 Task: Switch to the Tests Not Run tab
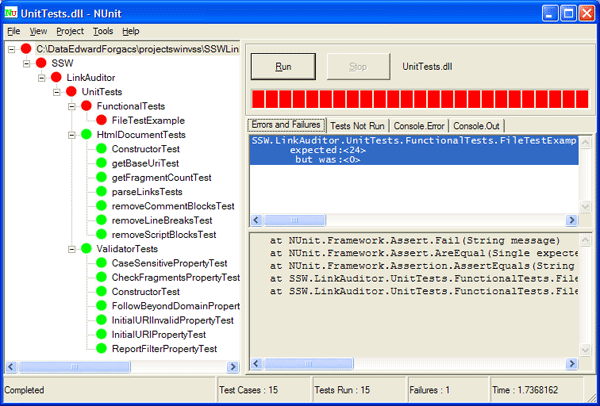tap(358, 126)
